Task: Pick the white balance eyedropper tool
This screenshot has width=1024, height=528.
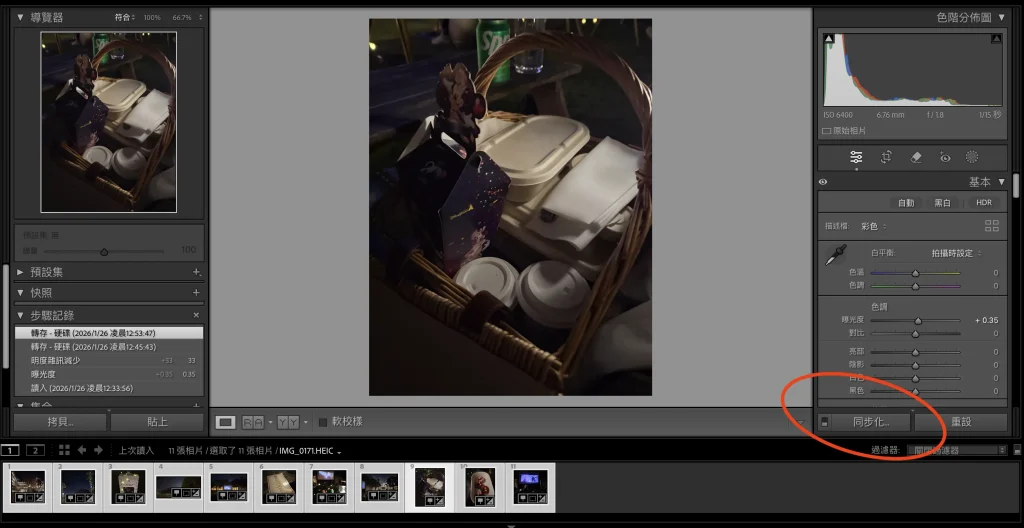Action: pyautogui.click(x=834, y=257)
